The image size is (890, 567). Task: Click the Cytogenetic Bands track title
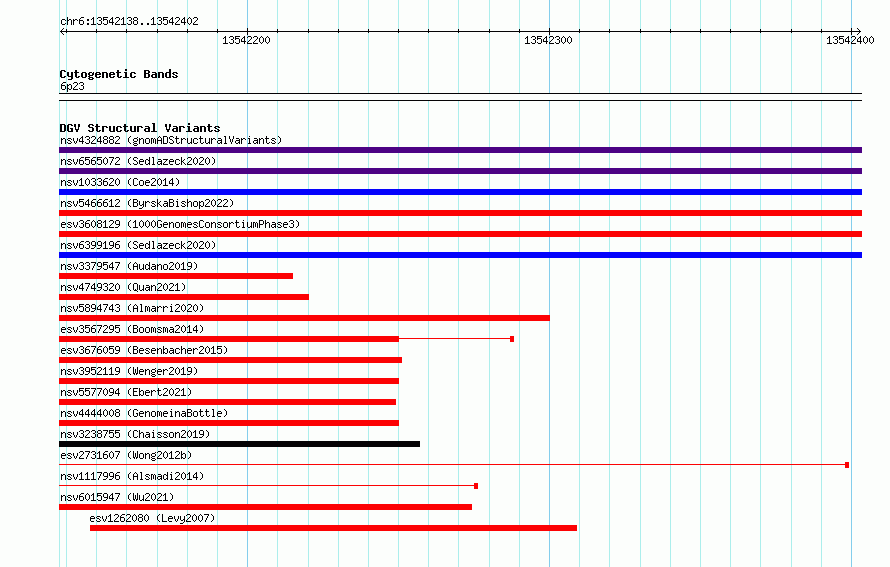pyautogui.click(x=119, y=74)
